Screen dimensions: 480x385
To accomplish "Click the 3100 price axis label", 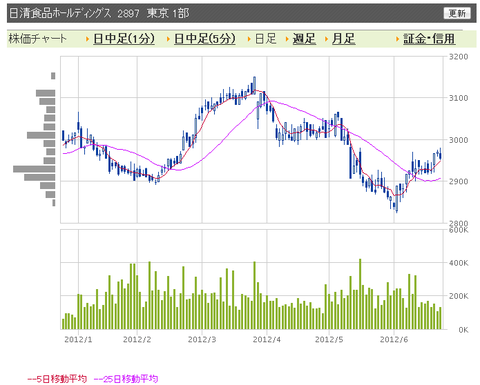I will [x=459, y=98].
